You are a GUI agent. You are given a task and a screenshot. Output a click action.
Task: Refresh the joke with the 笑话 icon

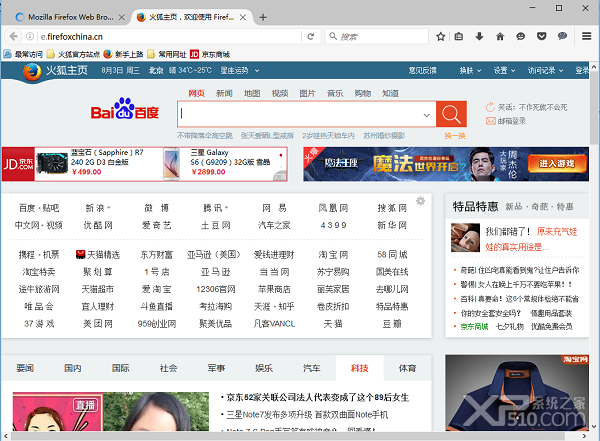(490, 107)
